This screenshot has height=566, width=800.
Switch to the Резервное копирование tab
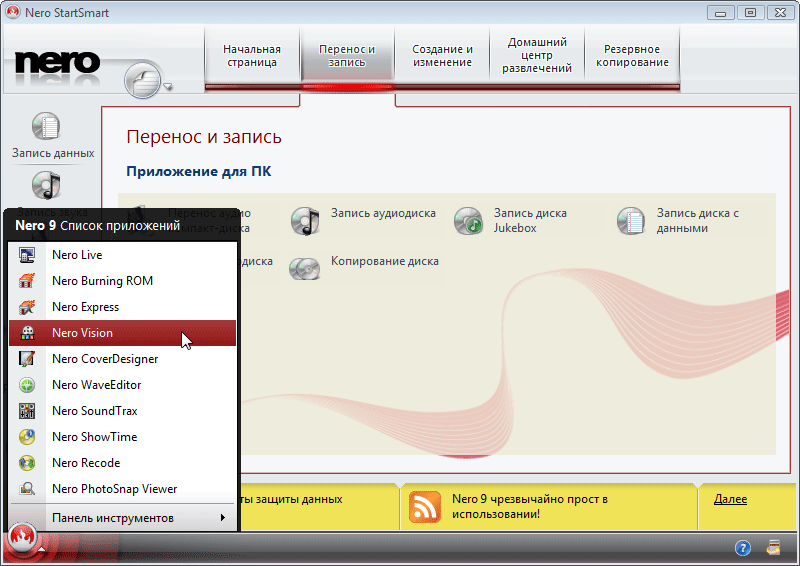pos(632,56)
